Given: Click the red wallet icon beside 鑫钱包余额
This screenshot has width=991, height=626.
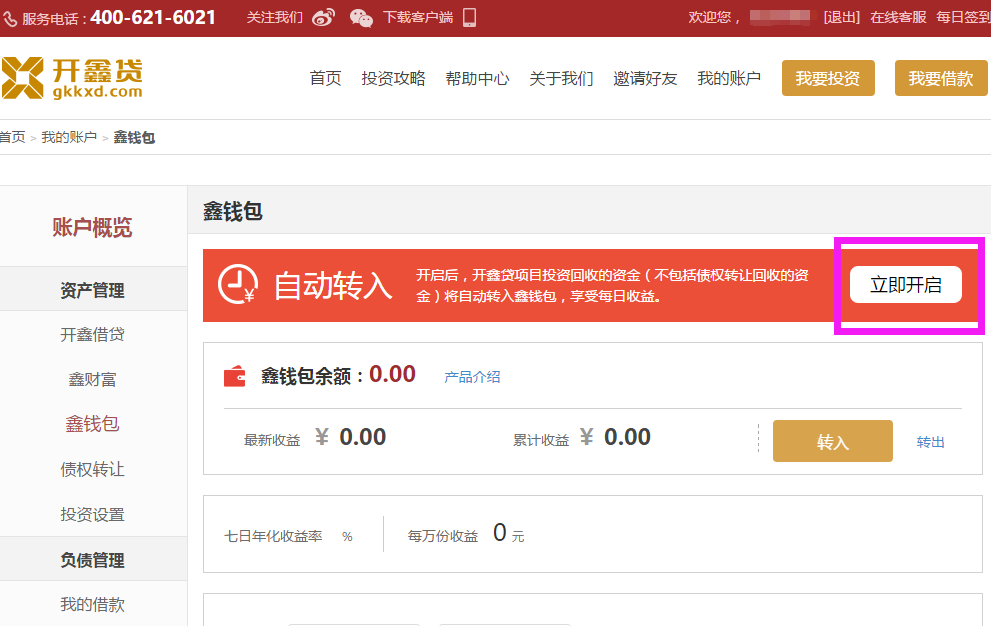Looking at the screenshot, I should pyautogui.click(x=234, y=376).
